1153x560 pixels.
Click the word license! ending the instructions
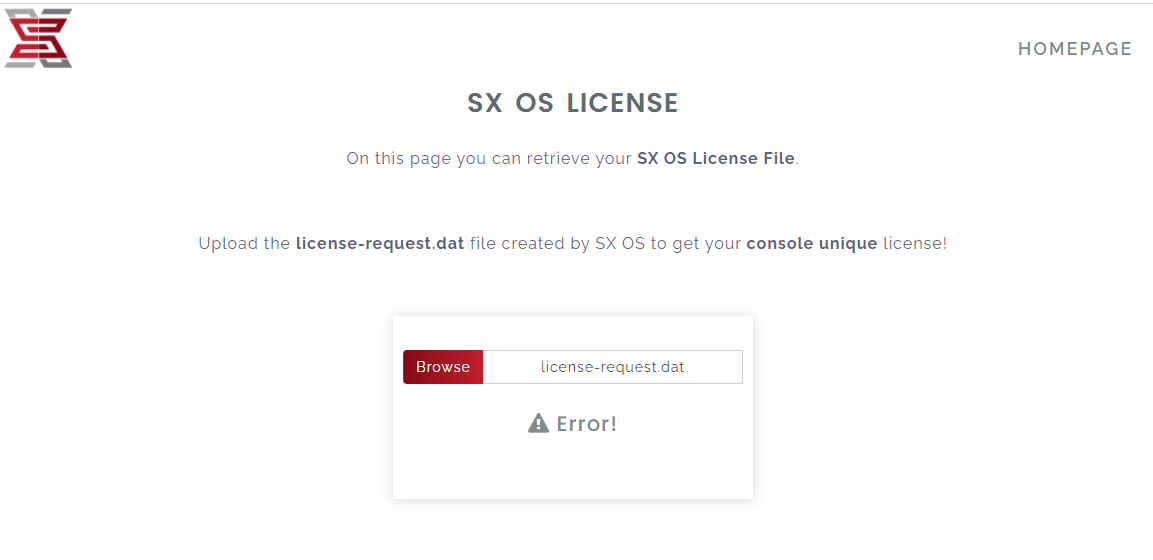click(x=915, y=243)
